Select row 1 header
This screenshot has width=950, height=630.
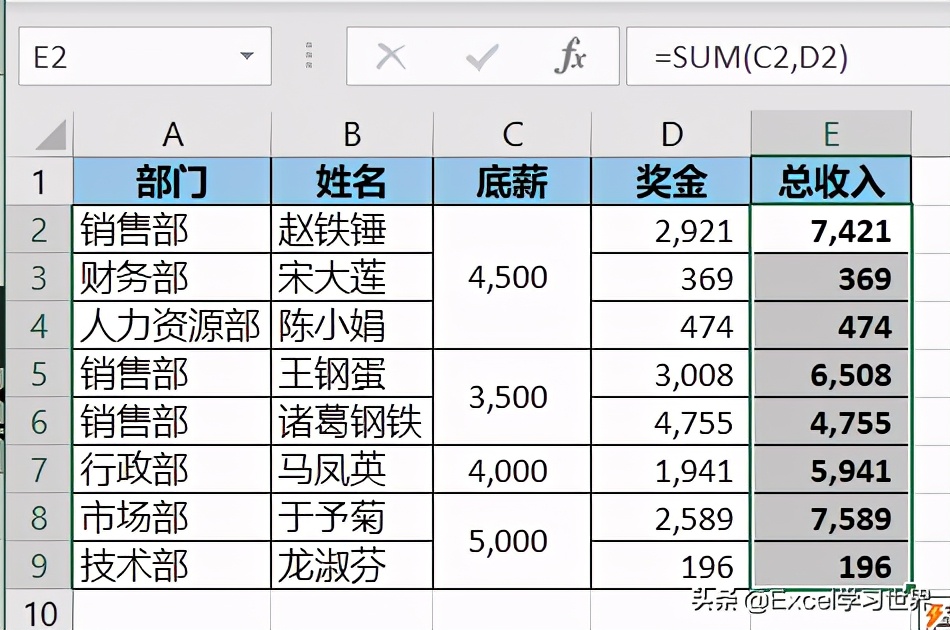click(39, 182)
